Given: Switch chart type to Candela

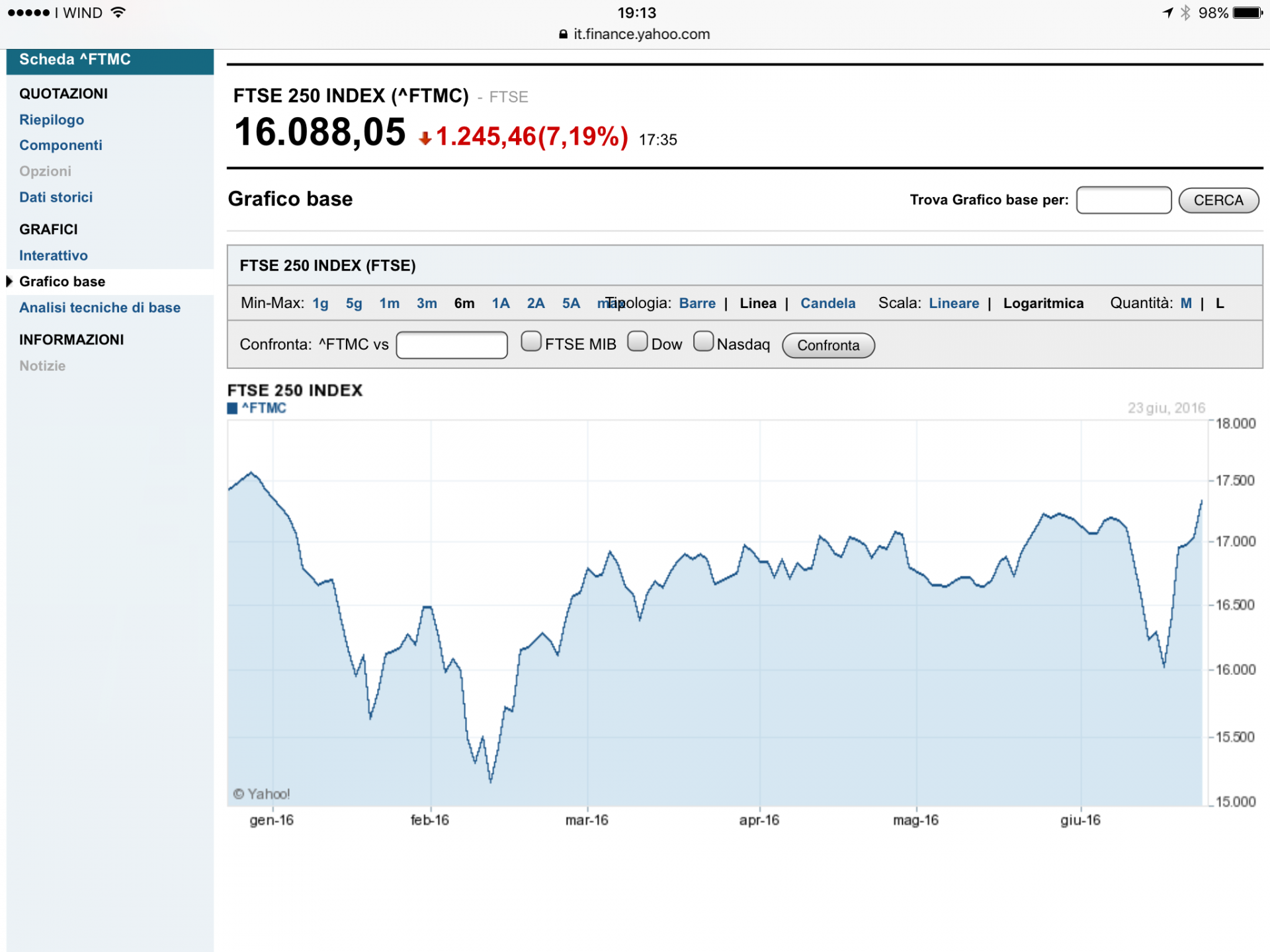Looking at the screenshot, I should click(x=827, y=303).
